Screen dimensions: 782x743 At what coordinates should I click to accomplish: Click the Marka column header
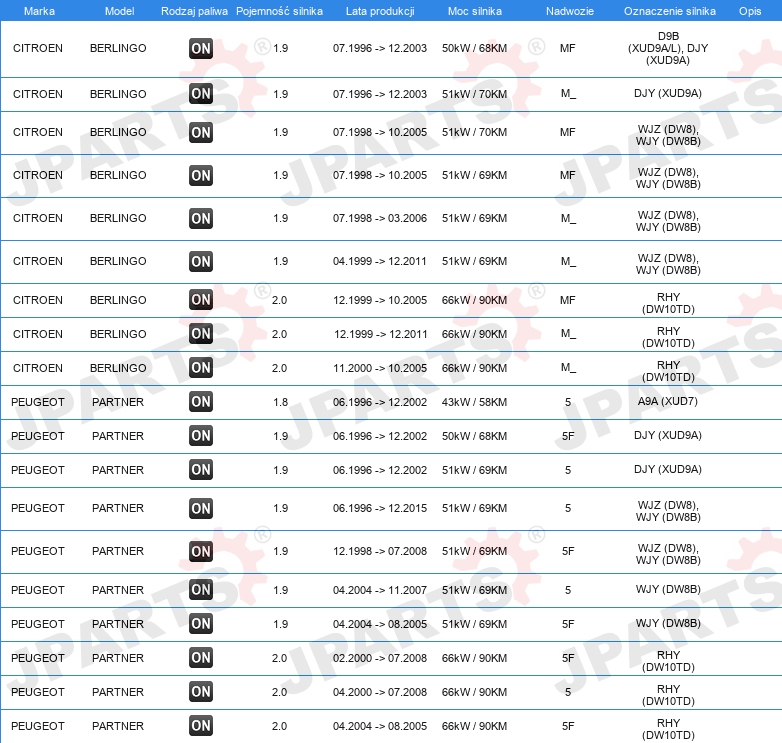pos(39,11)
